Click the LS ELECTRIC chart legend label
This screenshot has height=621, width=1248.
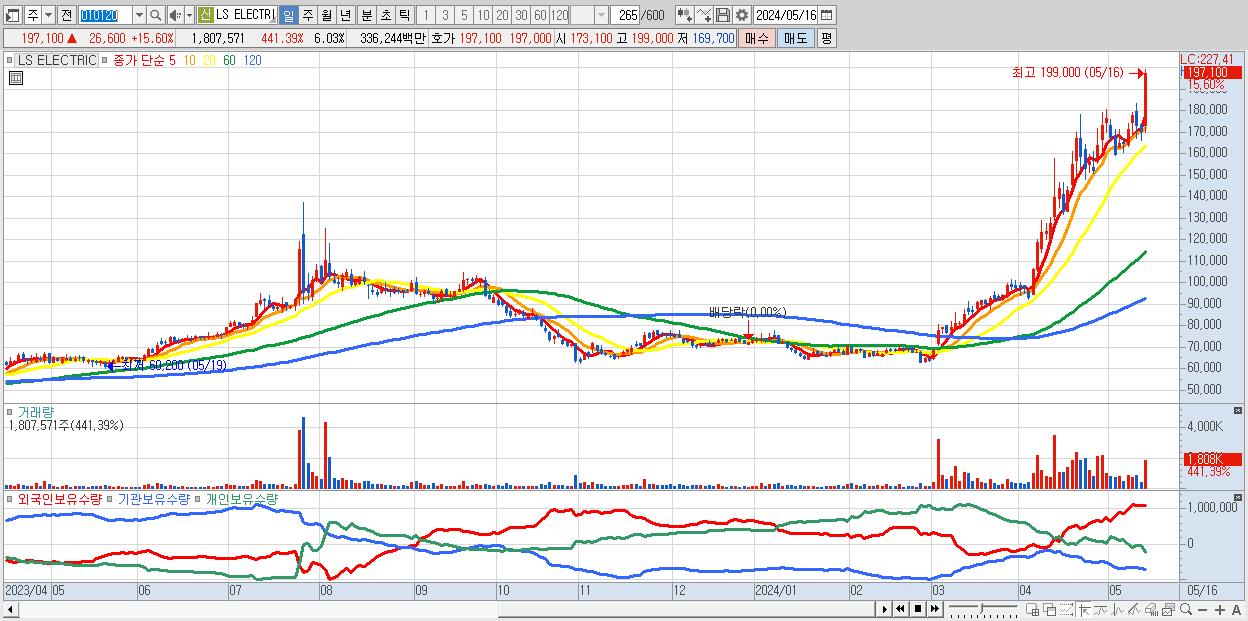coord(57,60)
